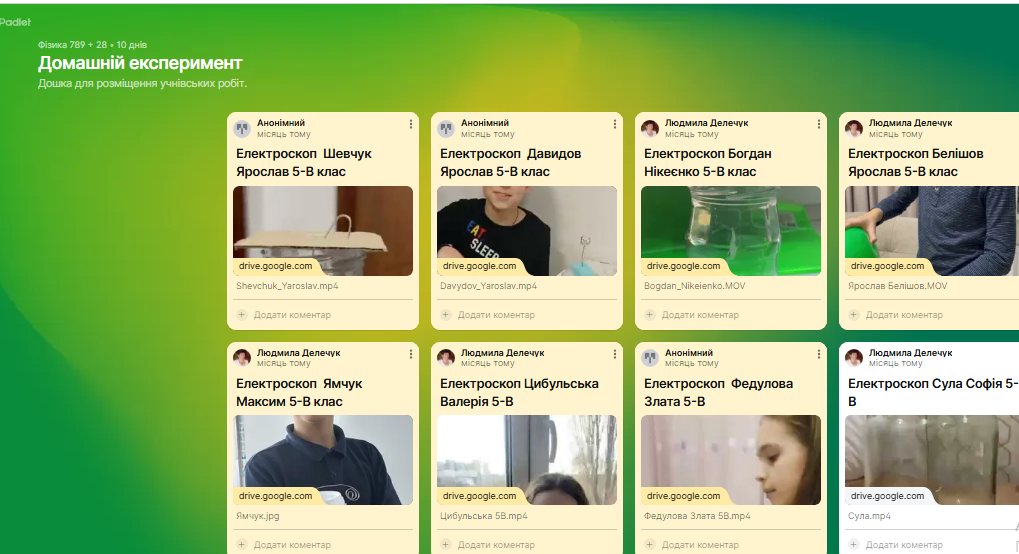Open three-dot menu on Федулова Злата post

pos(819,354)
